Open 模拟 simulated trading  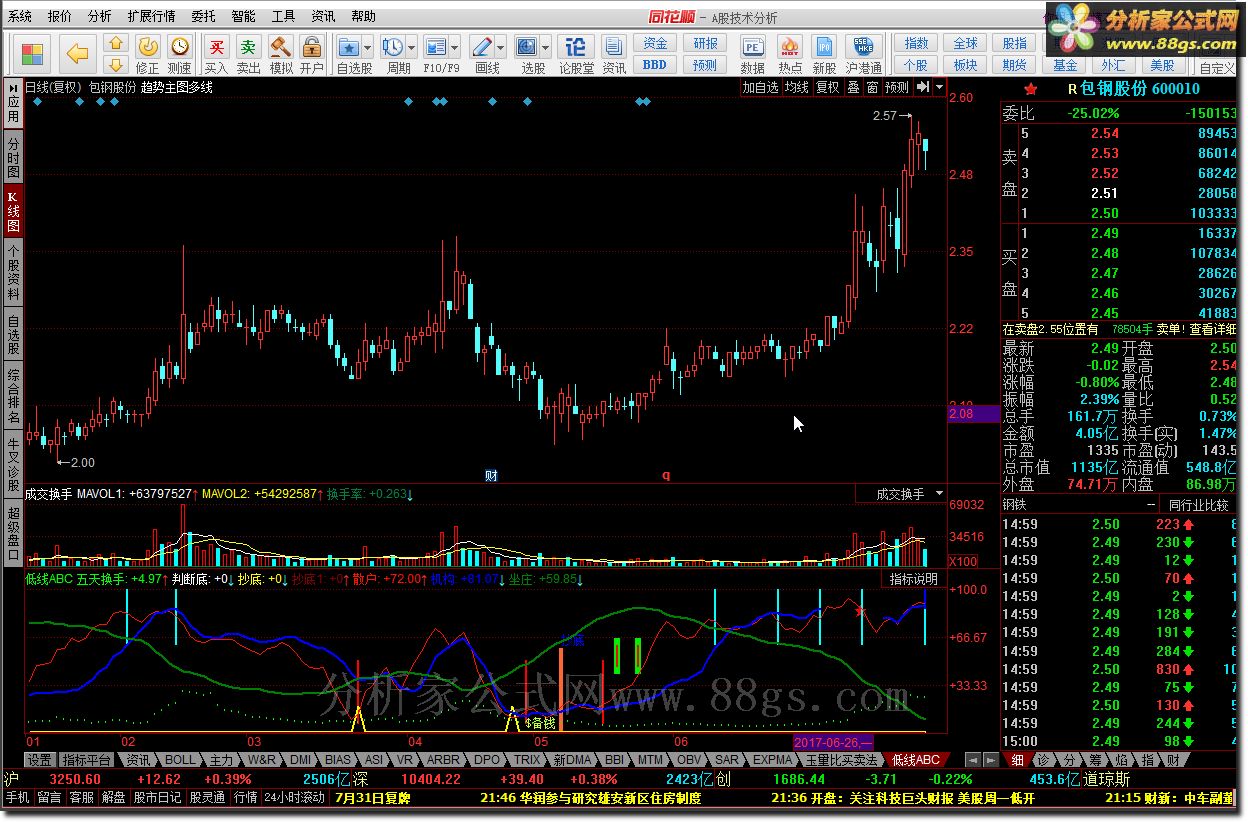(281, 54)
